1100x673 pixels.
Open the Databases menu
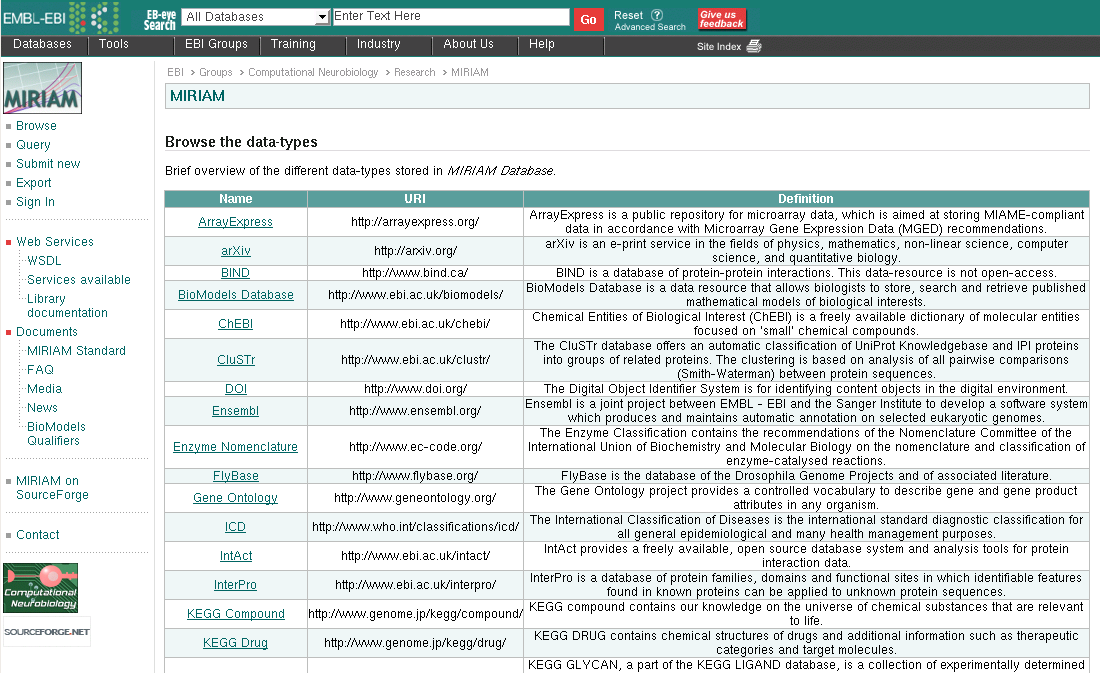[x=43, y=44]
